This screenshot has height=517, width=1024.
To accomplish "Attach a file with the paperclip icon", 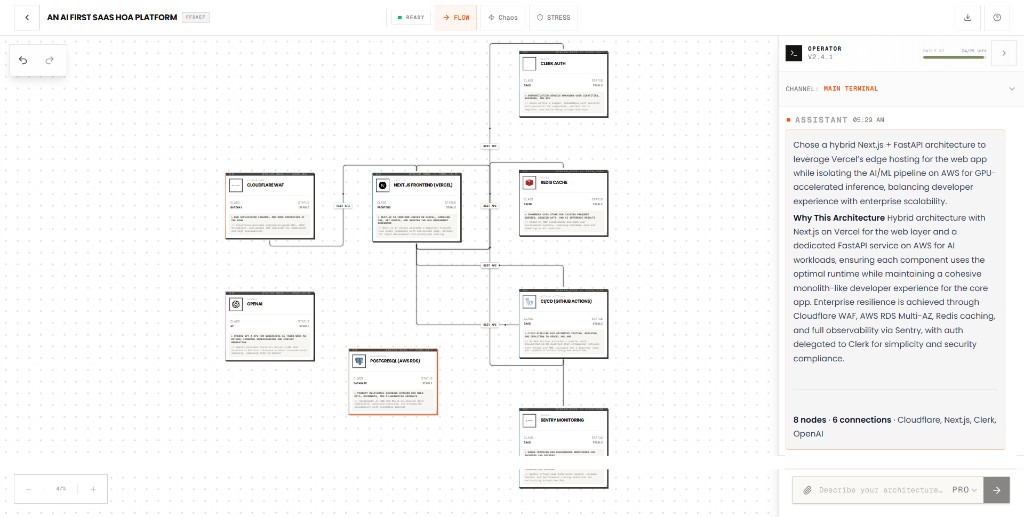I will 807,490.
